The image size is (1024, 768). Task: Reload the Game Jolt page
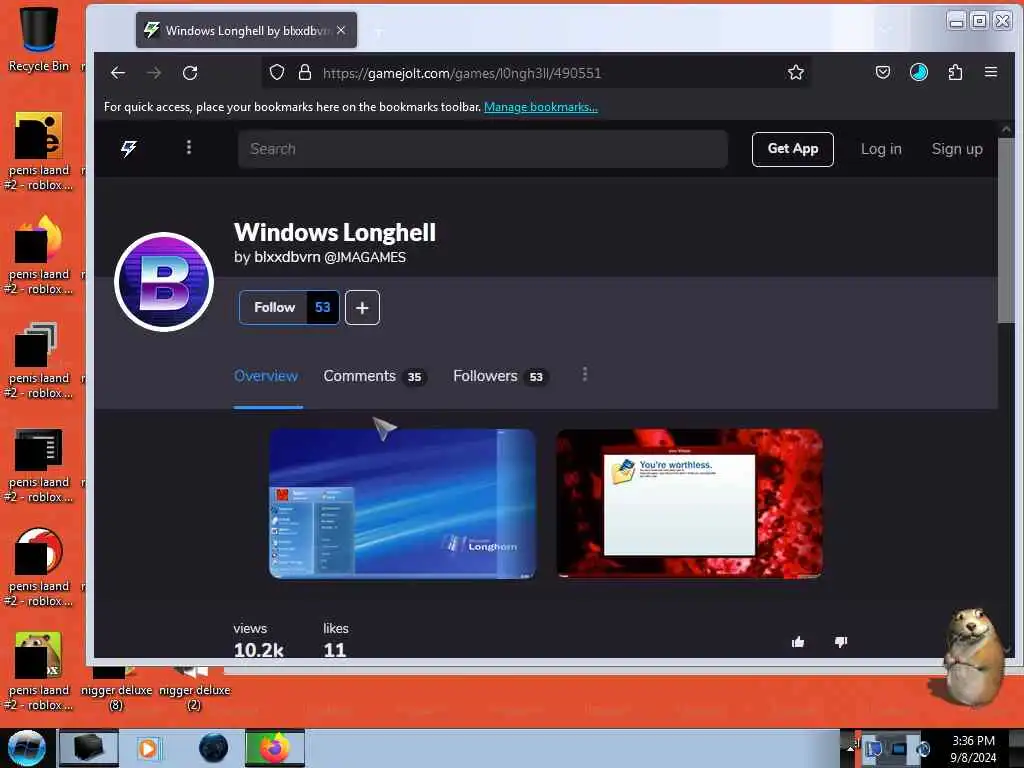190,72
